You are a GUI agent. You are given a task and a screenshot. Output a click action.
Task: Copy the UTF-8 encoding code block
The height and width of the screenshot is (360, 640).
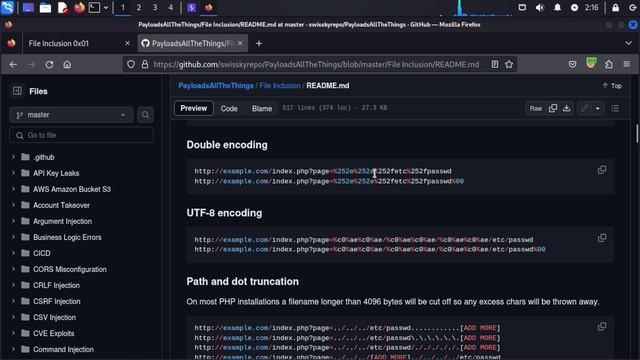(x=602, y=238)
